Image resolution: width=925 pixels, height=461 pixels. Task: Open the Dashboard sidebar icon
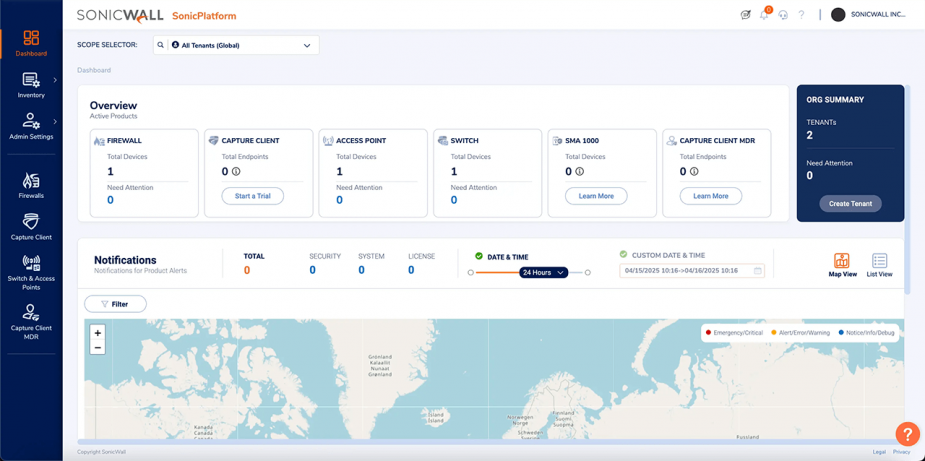31,38
